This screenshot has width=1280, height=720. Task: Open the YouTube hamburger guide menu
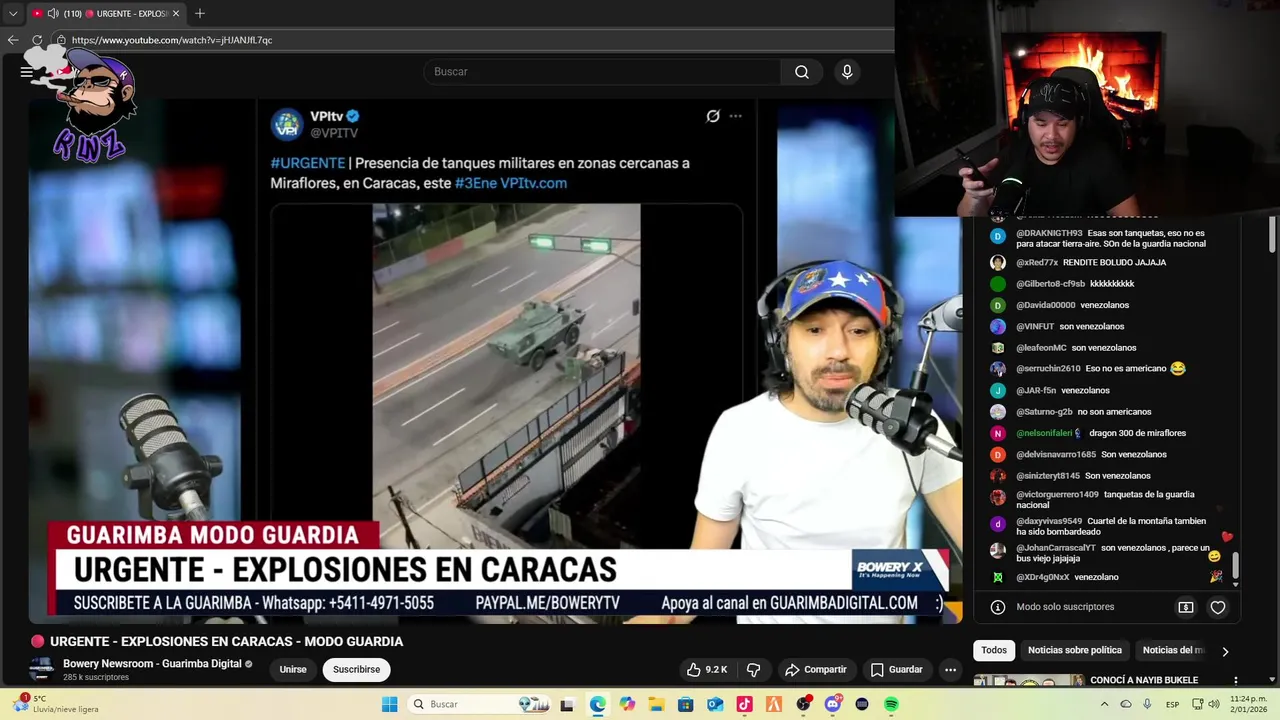pyautogui.click(x=26, y=72)
